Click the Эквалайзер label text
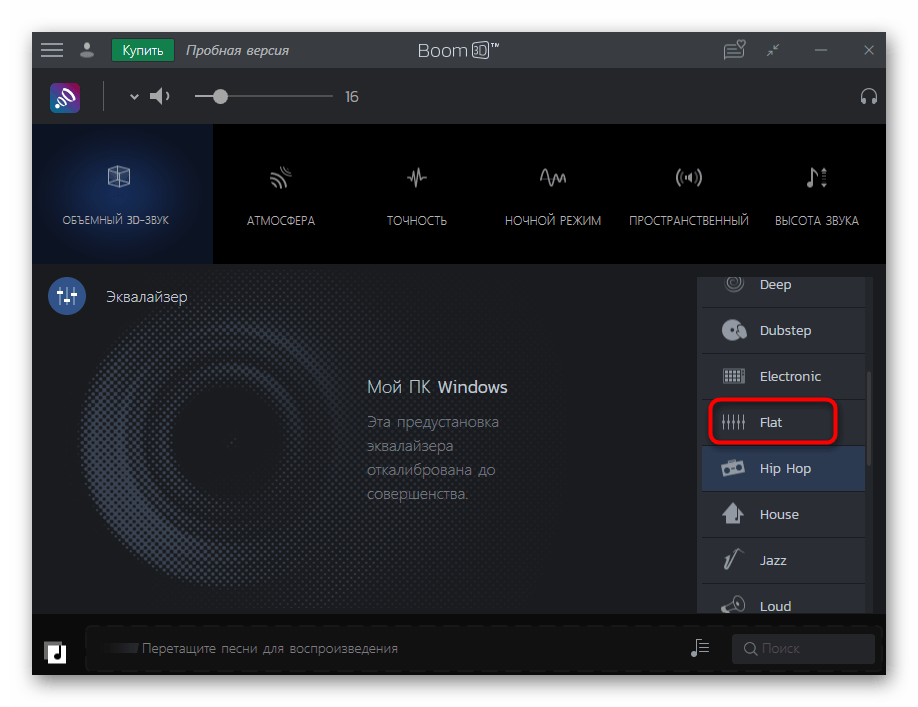918x707 pixels. coord(146,297)
